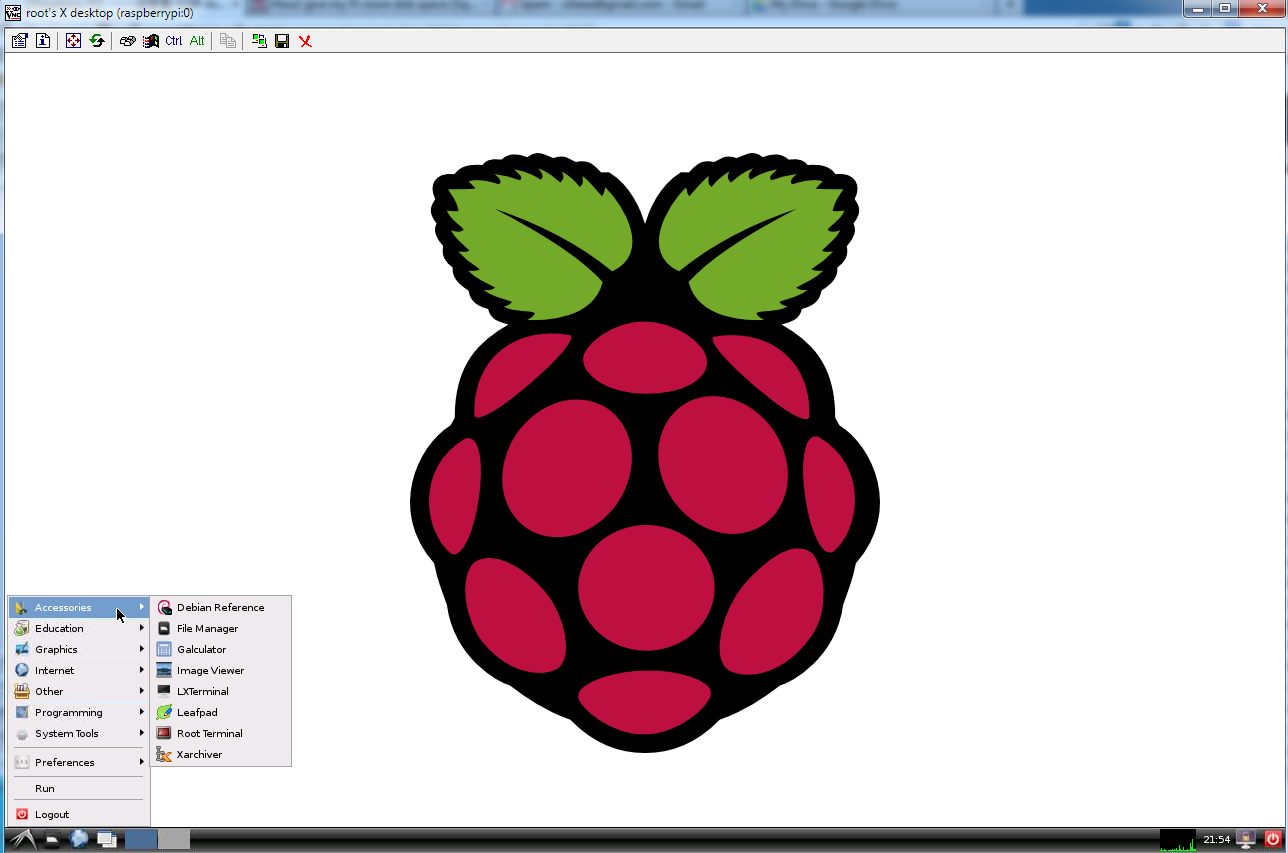Expand Programming submenu arrow

142,713
